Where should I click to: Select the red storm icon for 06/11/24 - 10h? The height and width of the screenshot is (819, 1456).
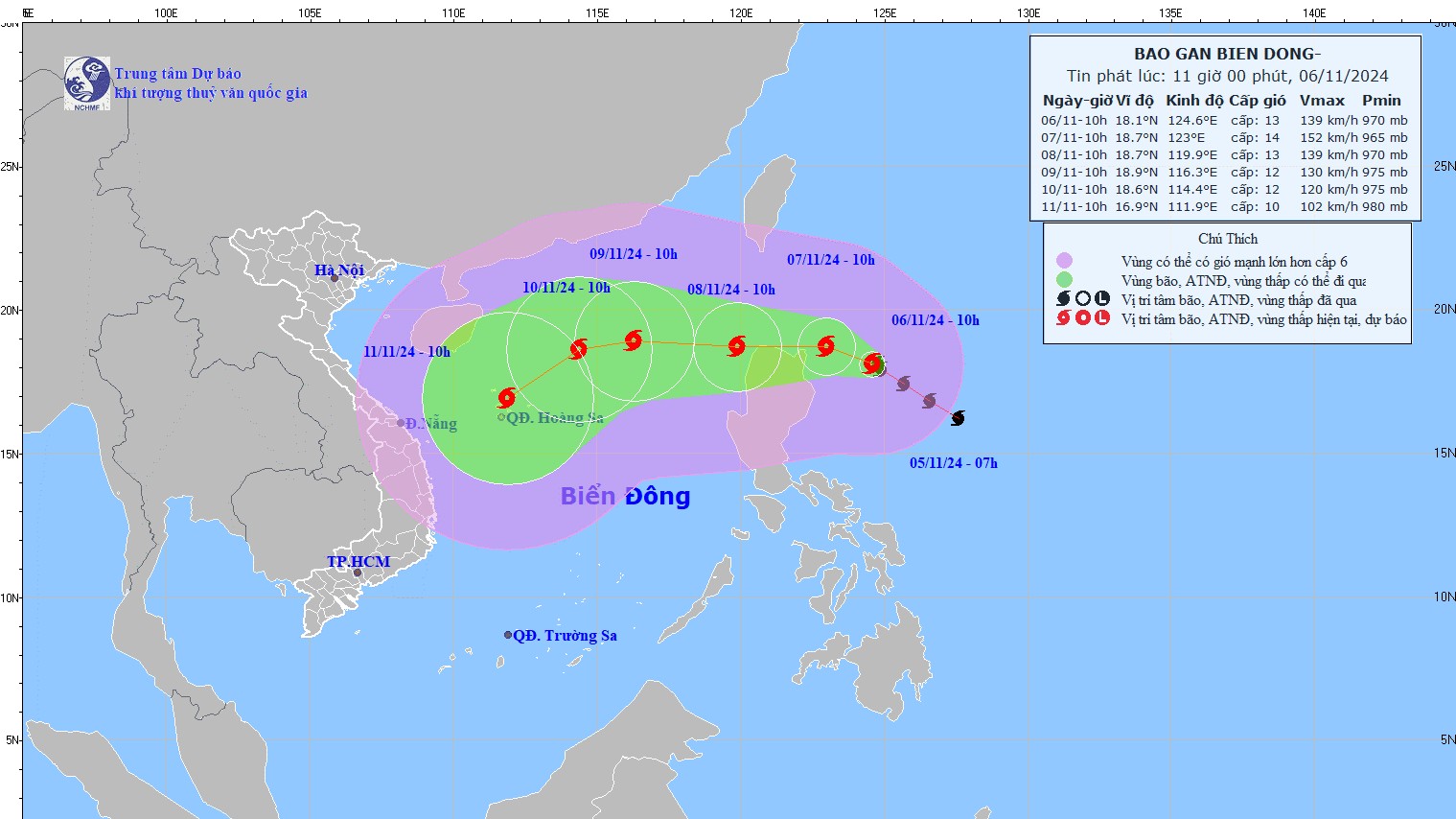pos(872,363)
